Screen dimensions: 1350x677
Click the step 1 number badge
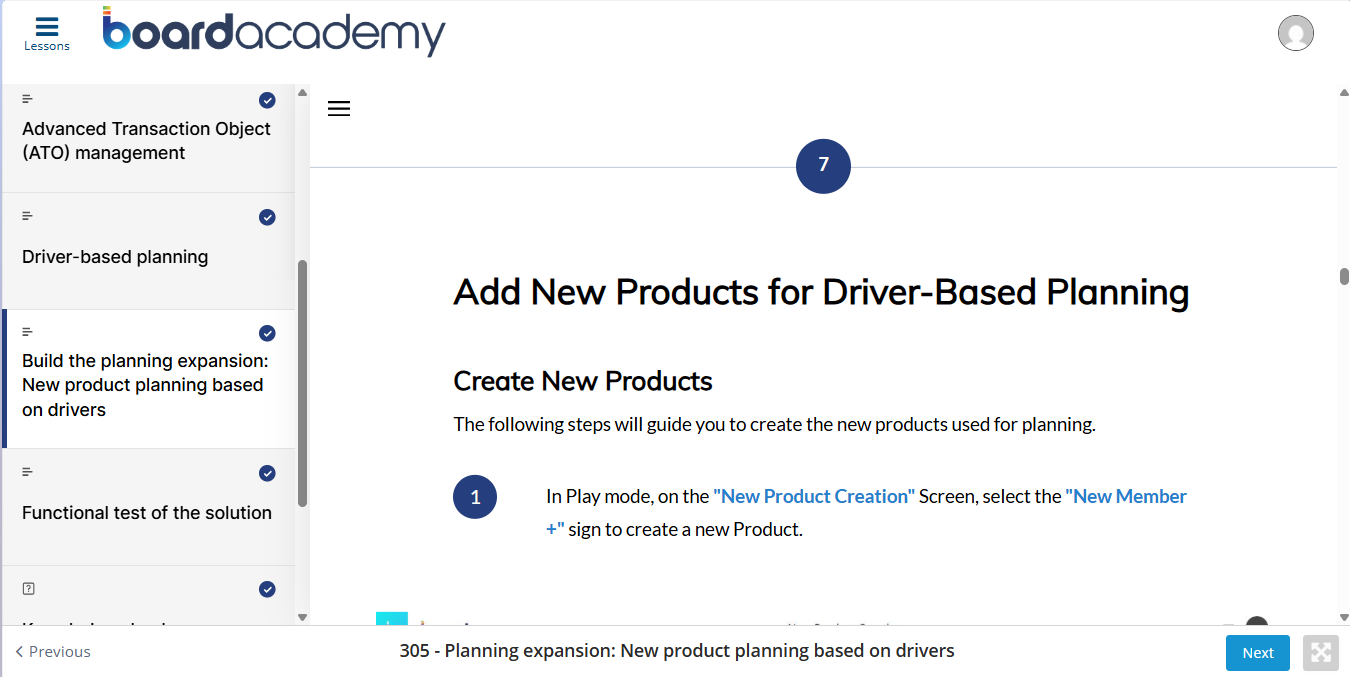[x=475, y=497]
